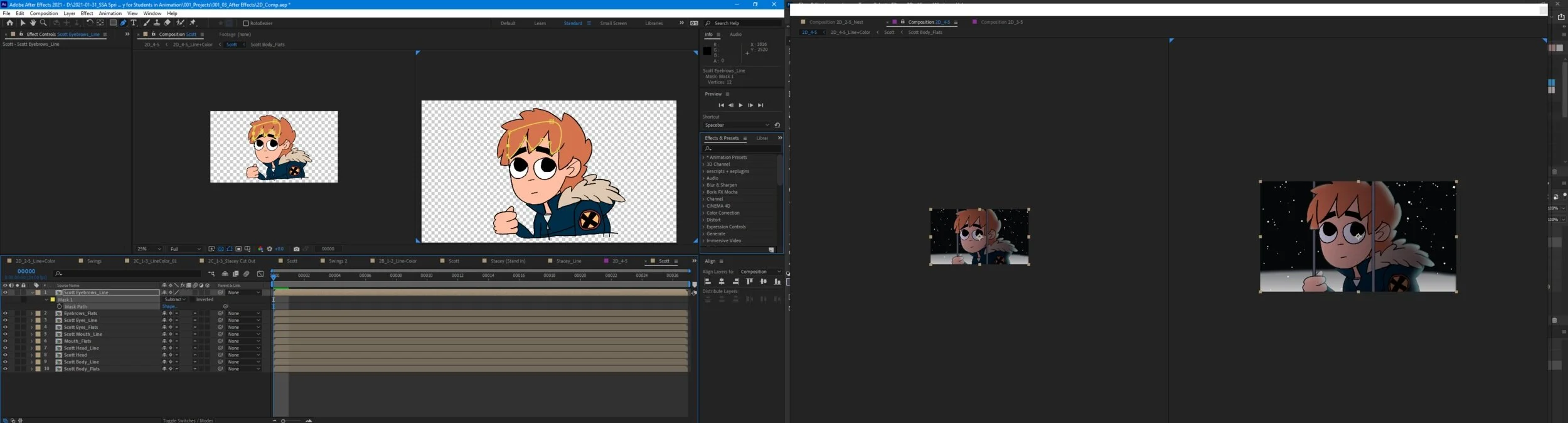Screen dimensions: 1568x423
Task: Hide the Mouth_Flats layer
Action: point(5,341)
